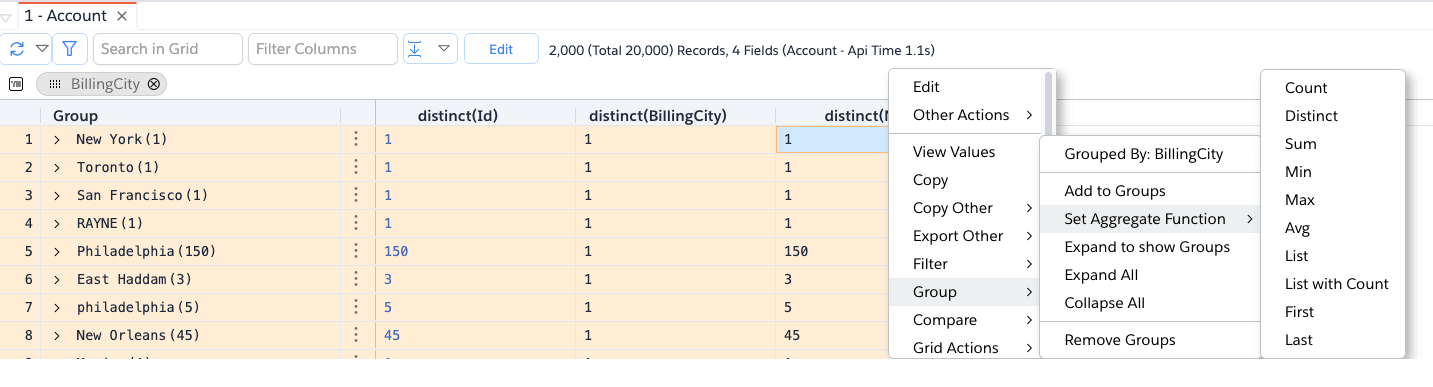Open the Compare submenu
The width and height of the screenshot is (1433, 387).
[963, 320]
